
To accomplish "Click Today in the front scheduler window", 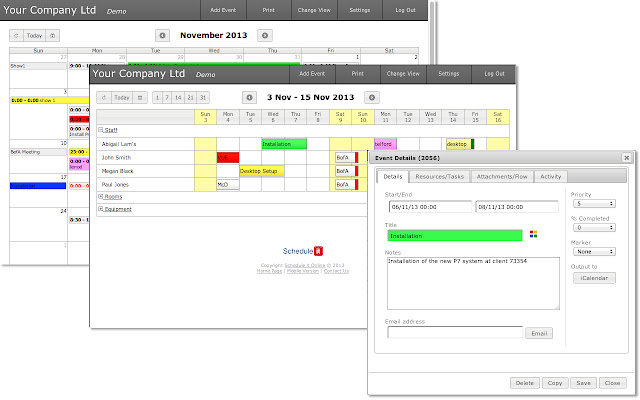I will pos(122,98).
